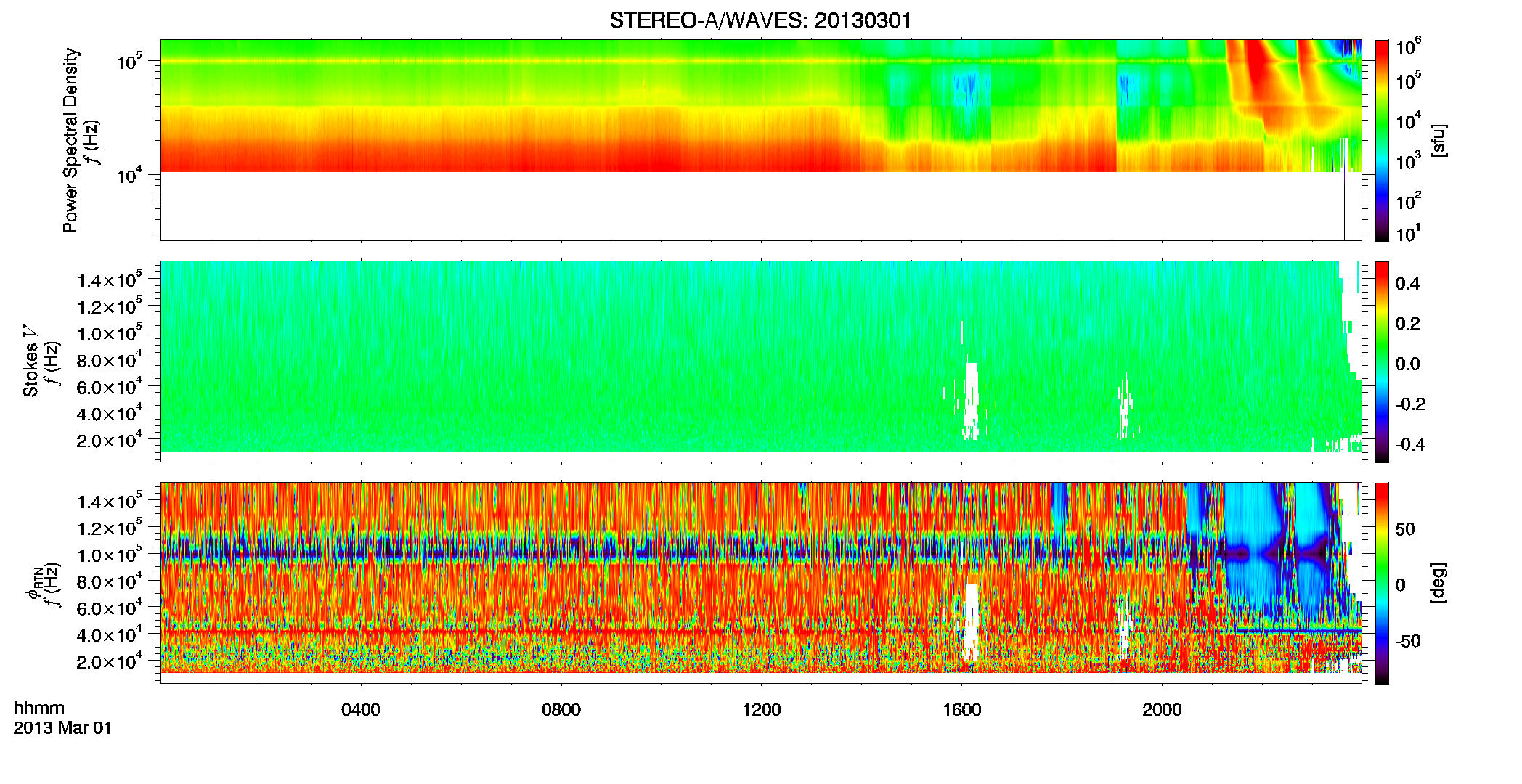The image size is (1522, 784).
Task: Click the "50" label on the degrees color bar
Action: point(1405,529)
